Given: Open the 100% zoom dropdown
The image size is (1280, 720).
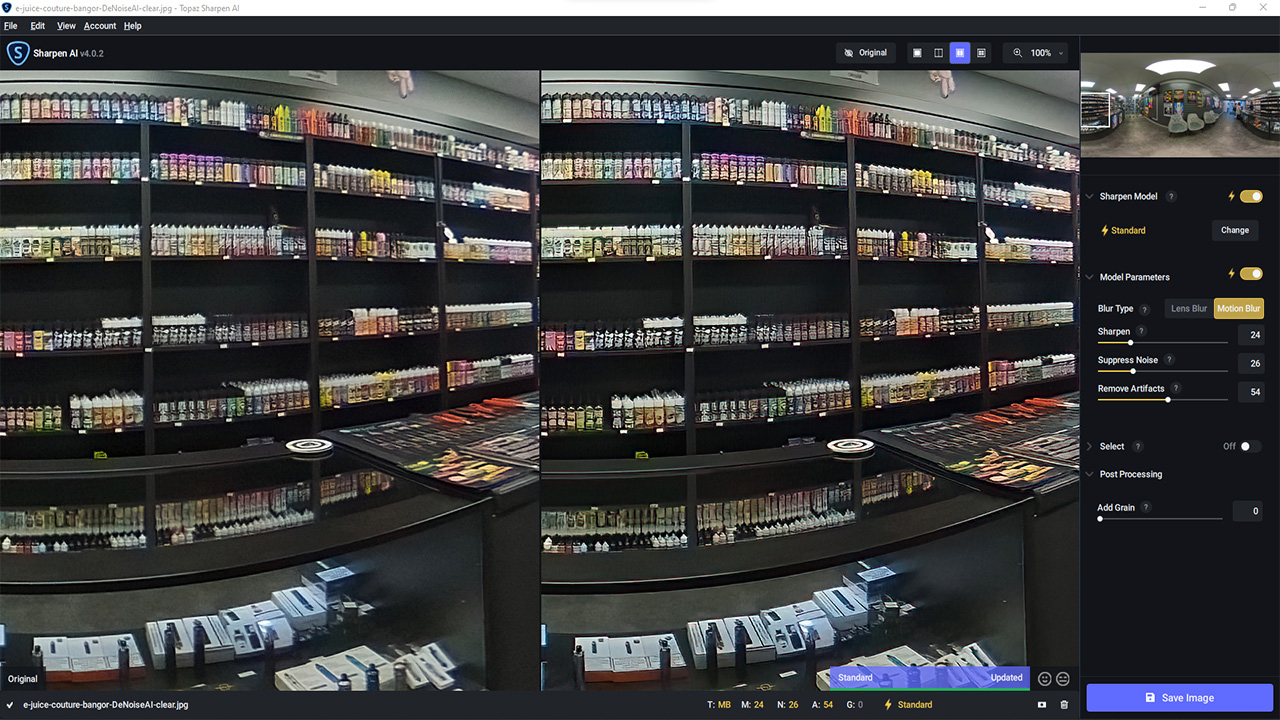Looking at the screenshot, I should [x=1036, y=53].
